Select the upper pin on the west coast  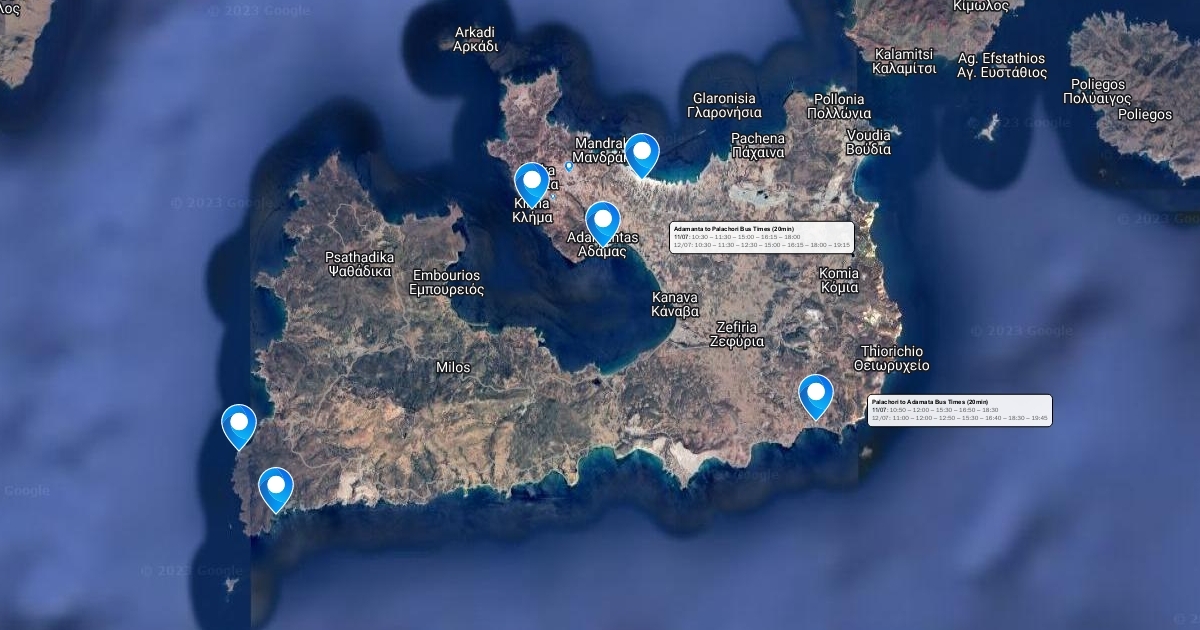point(239,423)
